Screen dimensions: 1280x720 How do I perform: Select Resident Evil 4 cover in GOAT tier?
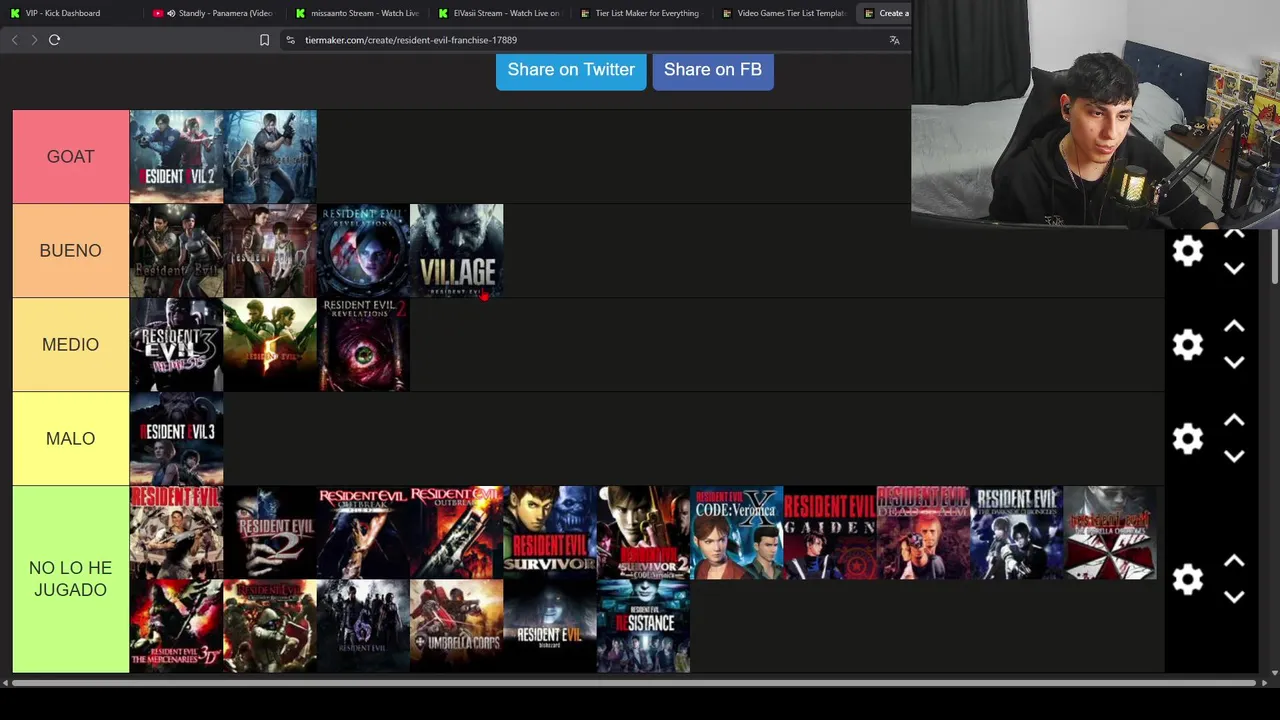pyautogui.click(x=270, y=157)
